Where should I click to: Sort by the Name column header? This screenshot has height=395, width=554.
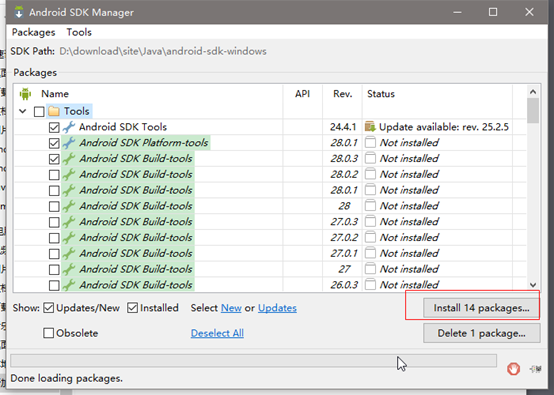55,94
